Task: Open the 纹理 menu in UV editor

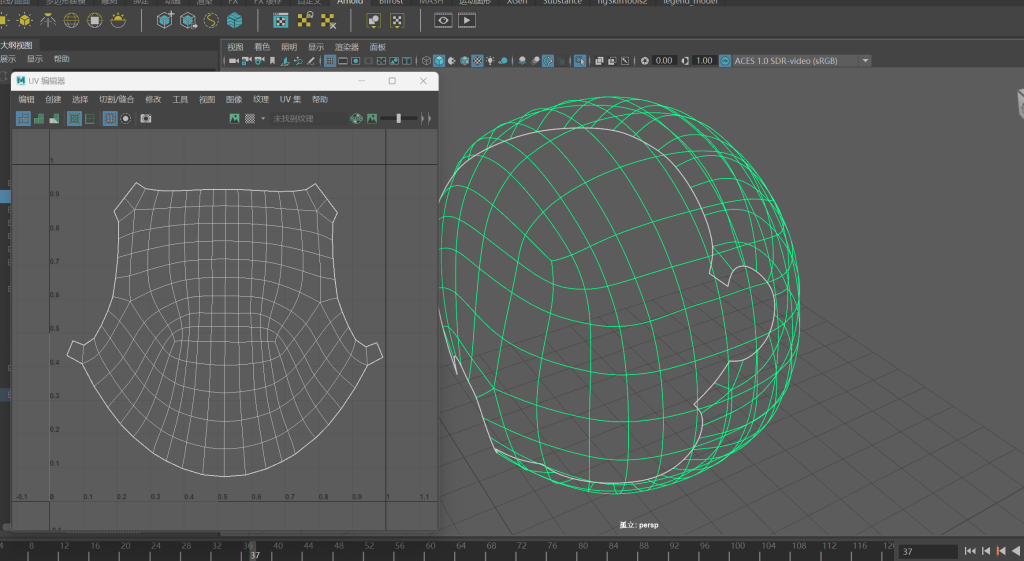Action: click(261, 99)
